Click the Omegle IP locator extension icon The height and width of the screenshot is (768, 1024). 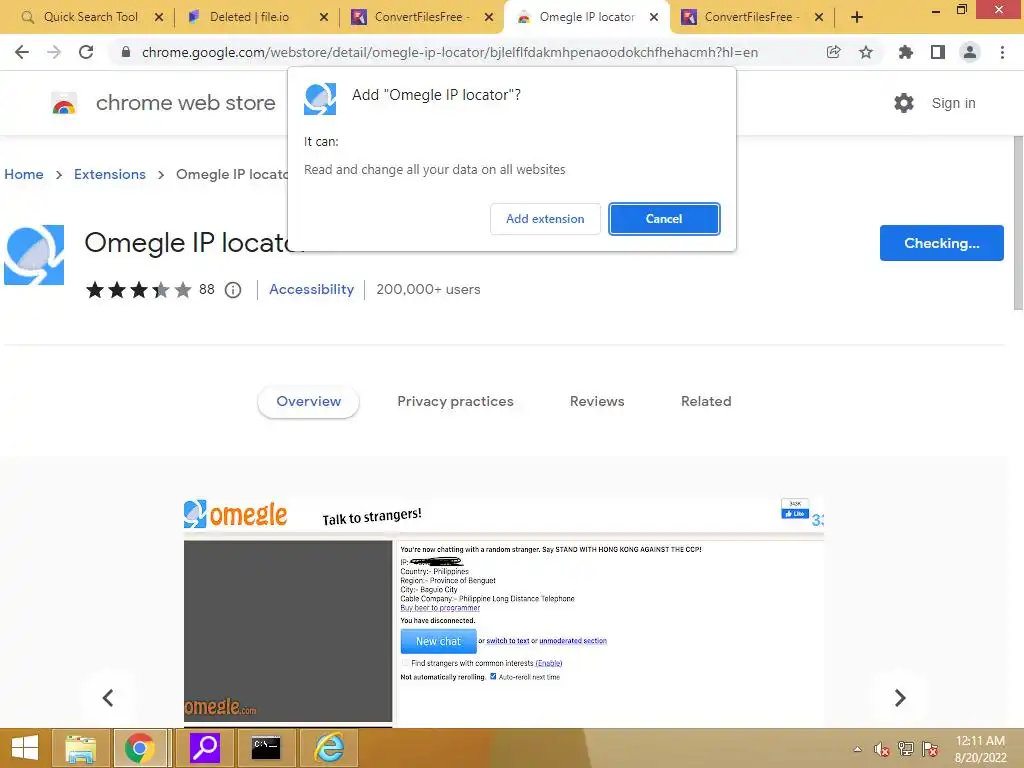[34, 255]
